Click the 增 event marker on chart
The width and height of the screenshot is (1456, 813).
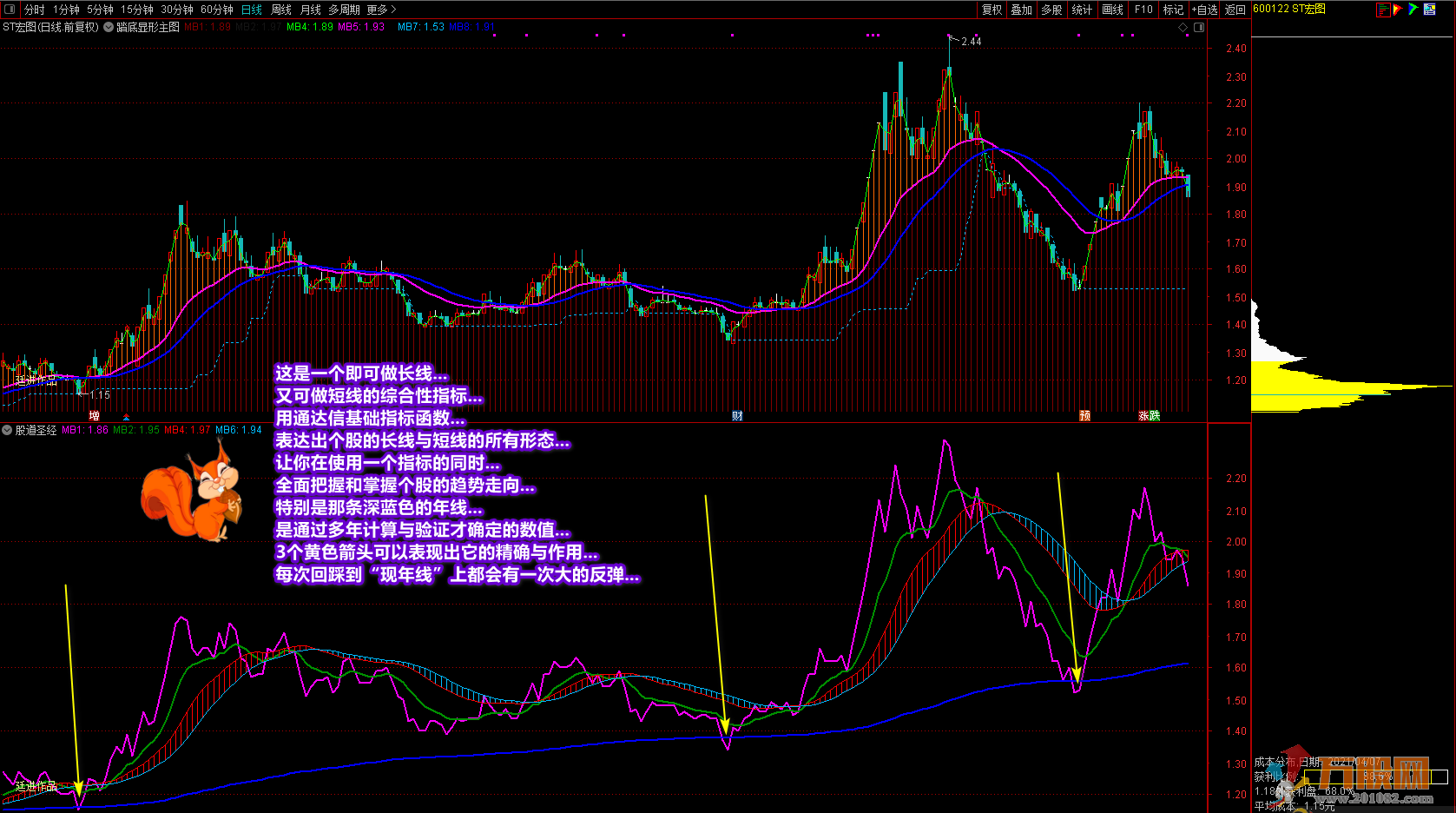(x=94, y=416)
